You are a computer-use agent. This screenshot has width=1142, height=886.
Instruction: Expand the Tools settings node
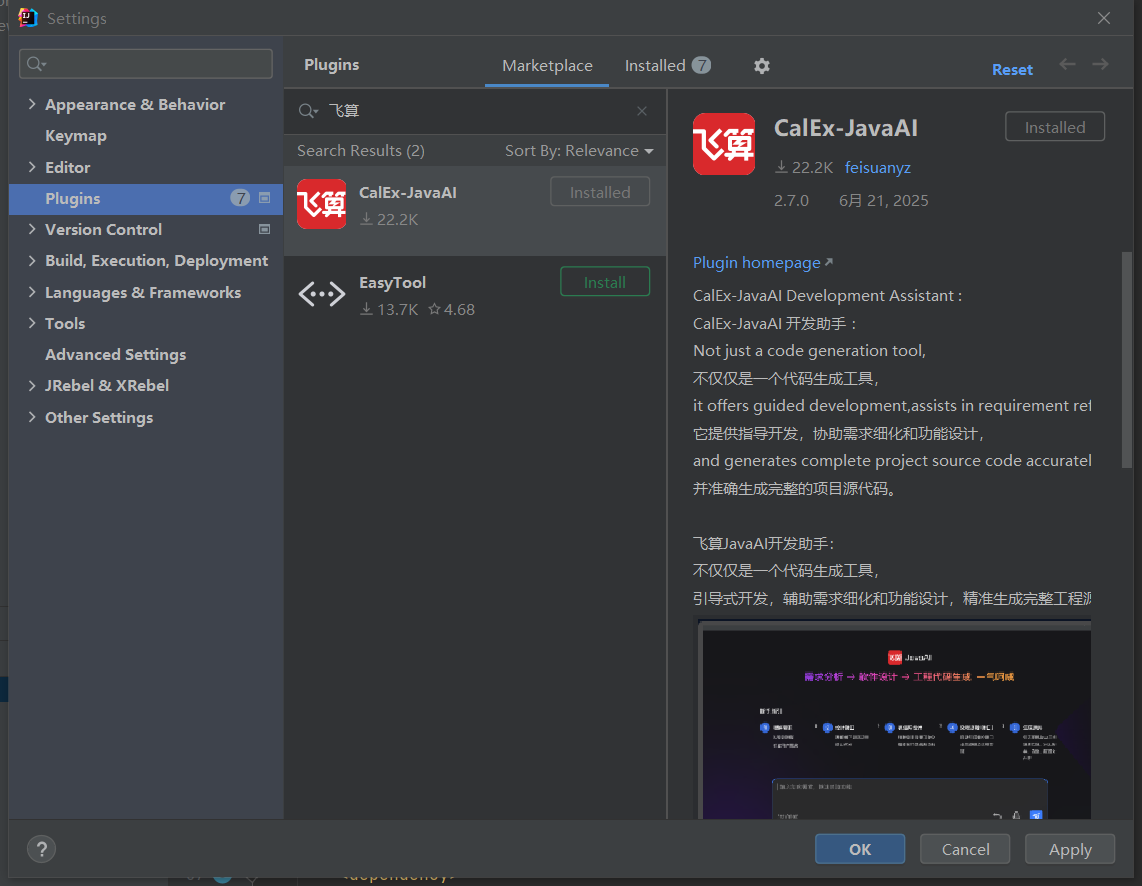click(32, 323)
